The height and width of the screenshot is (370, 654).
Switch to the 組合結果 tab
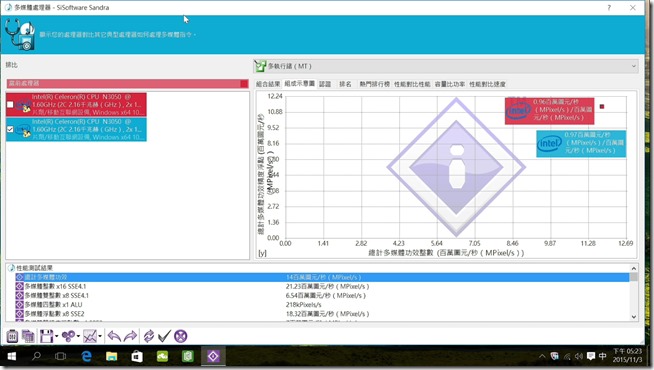coord(268,84)
